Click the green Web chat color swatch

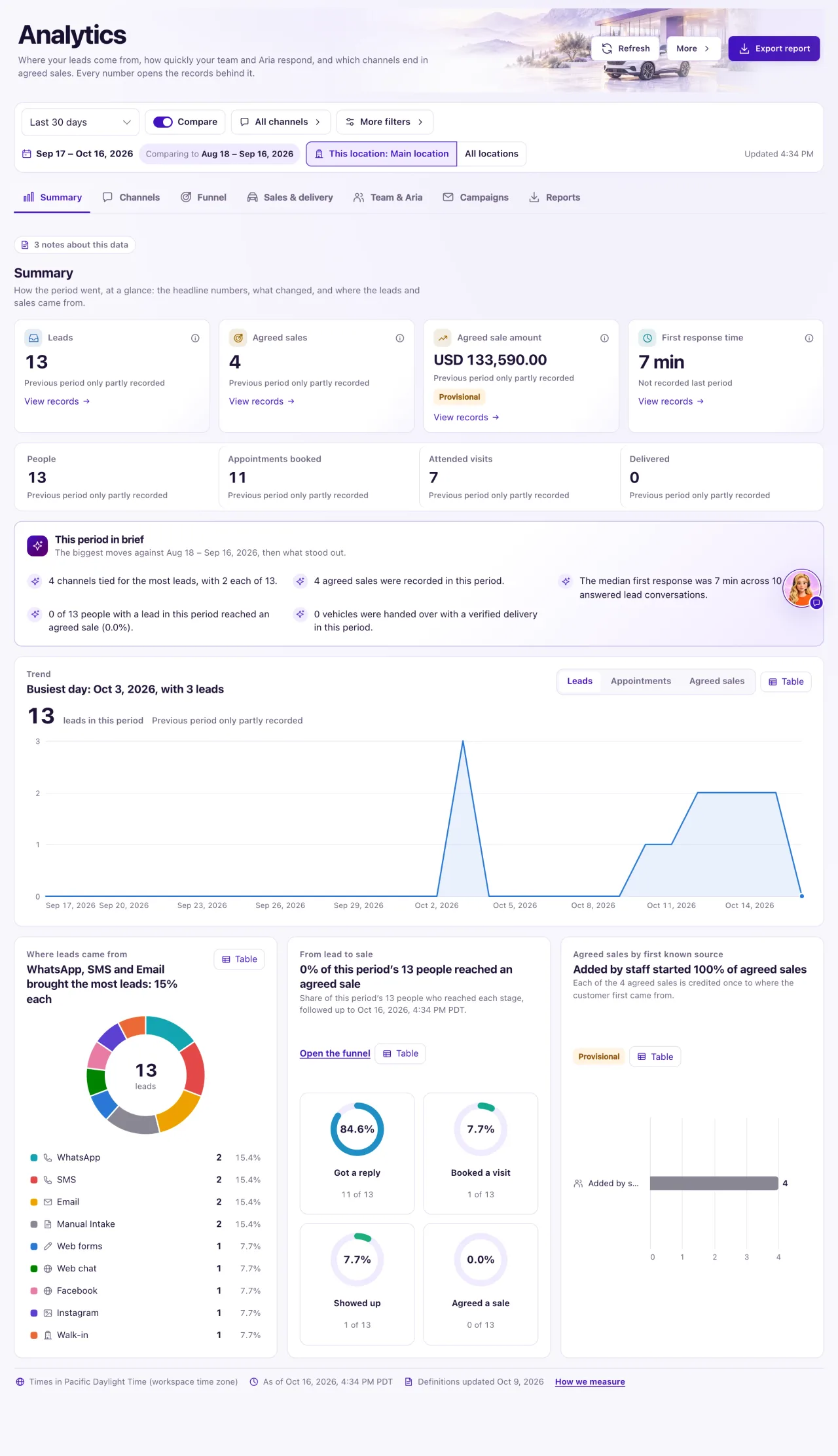(x=34, y=1269)
